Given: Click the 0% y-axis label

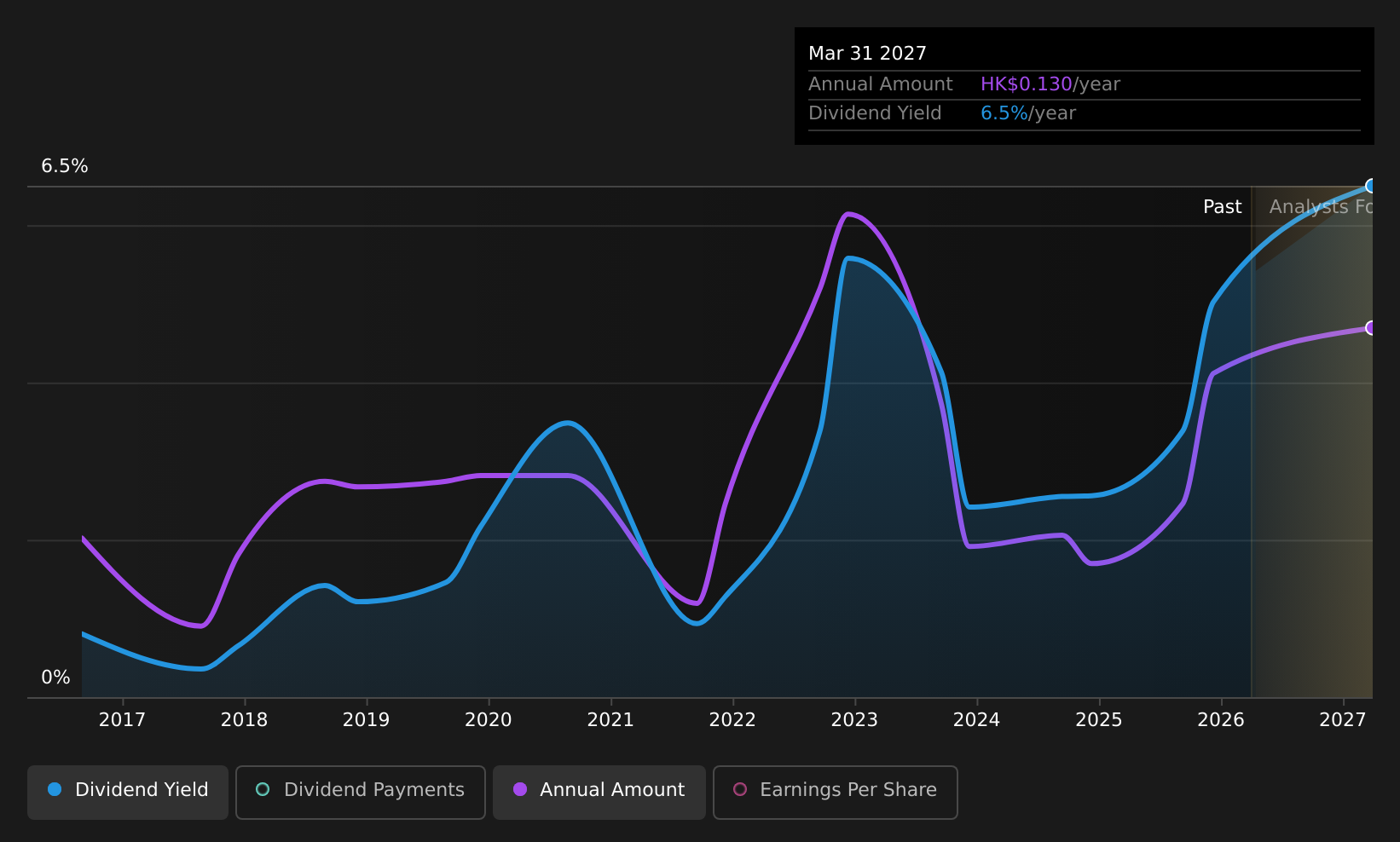Looking at the screenshot, I should [55, 678].
